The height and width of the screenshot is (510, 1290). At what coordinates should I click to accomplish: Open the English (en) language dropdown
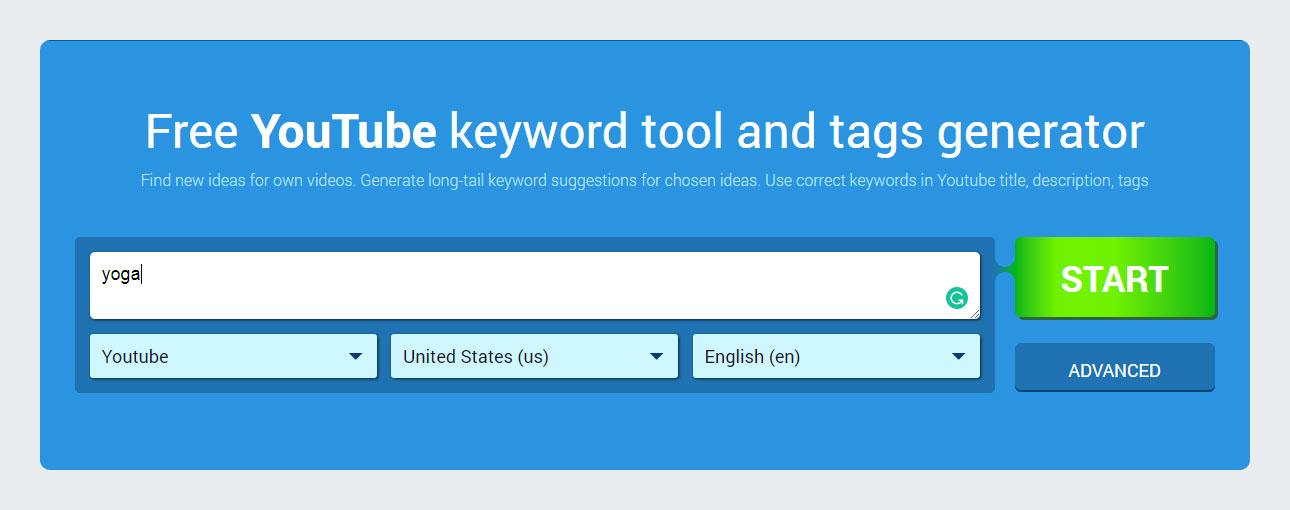point(836,357)
